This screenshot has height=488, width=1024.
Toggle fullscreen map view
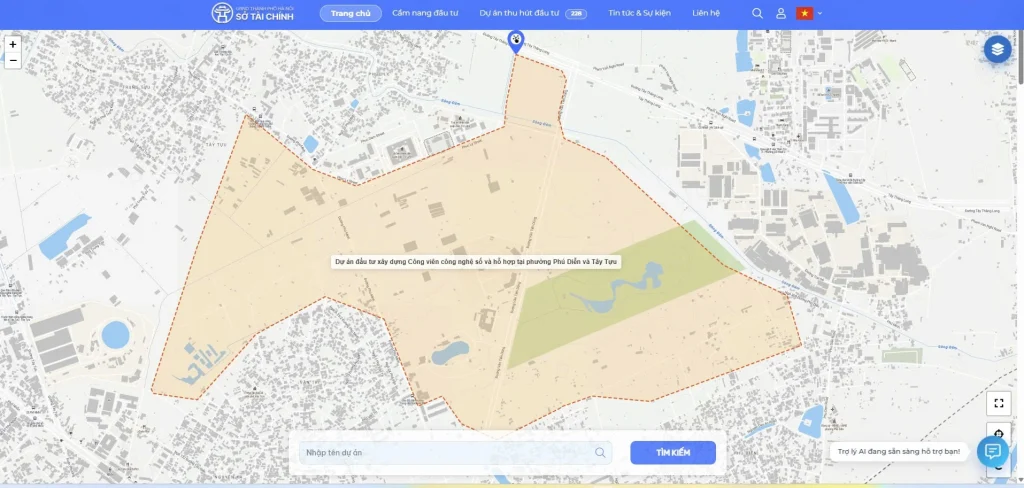pyautogui.click(x=999, y=403)
